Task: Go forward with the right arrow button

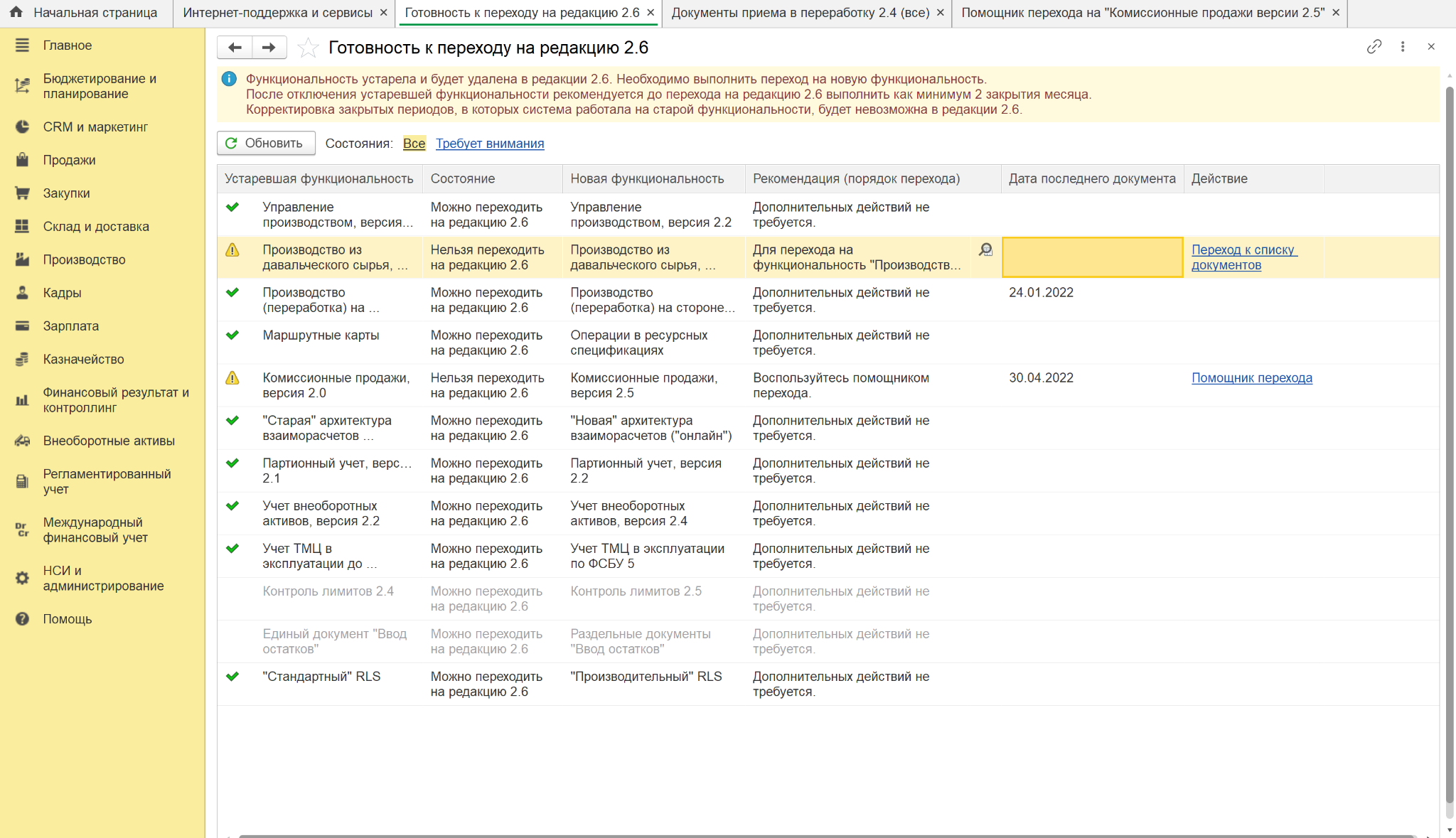Action: point(269,47)
